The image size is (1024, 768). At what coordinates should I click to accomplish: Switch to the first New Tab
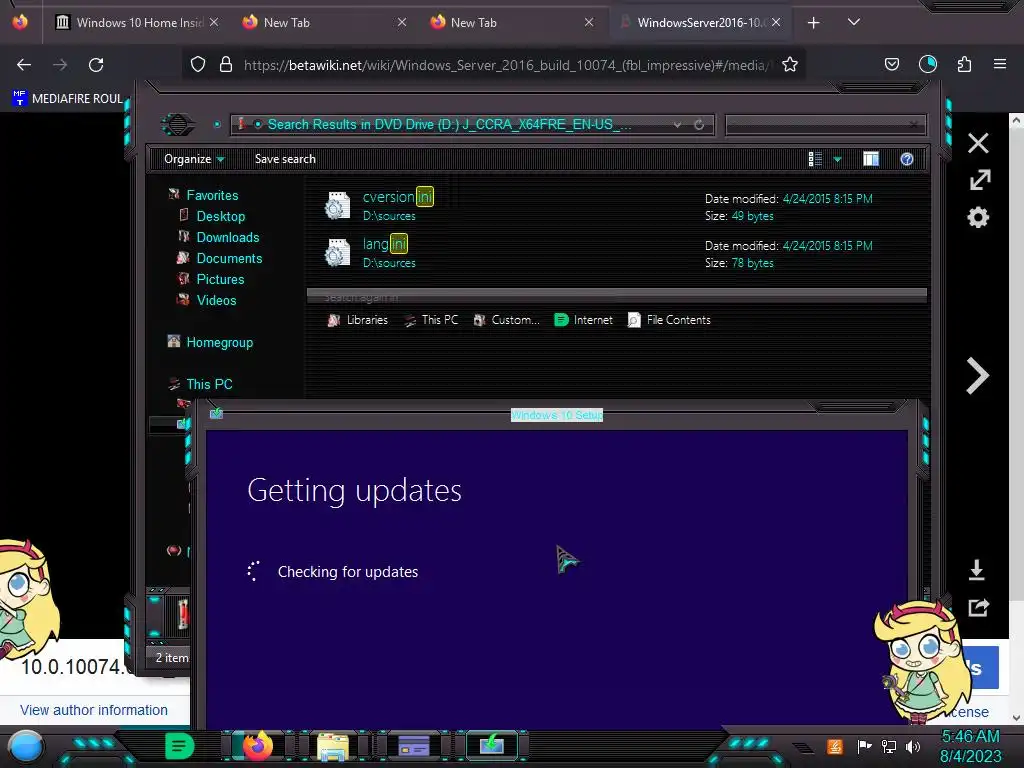324,23
